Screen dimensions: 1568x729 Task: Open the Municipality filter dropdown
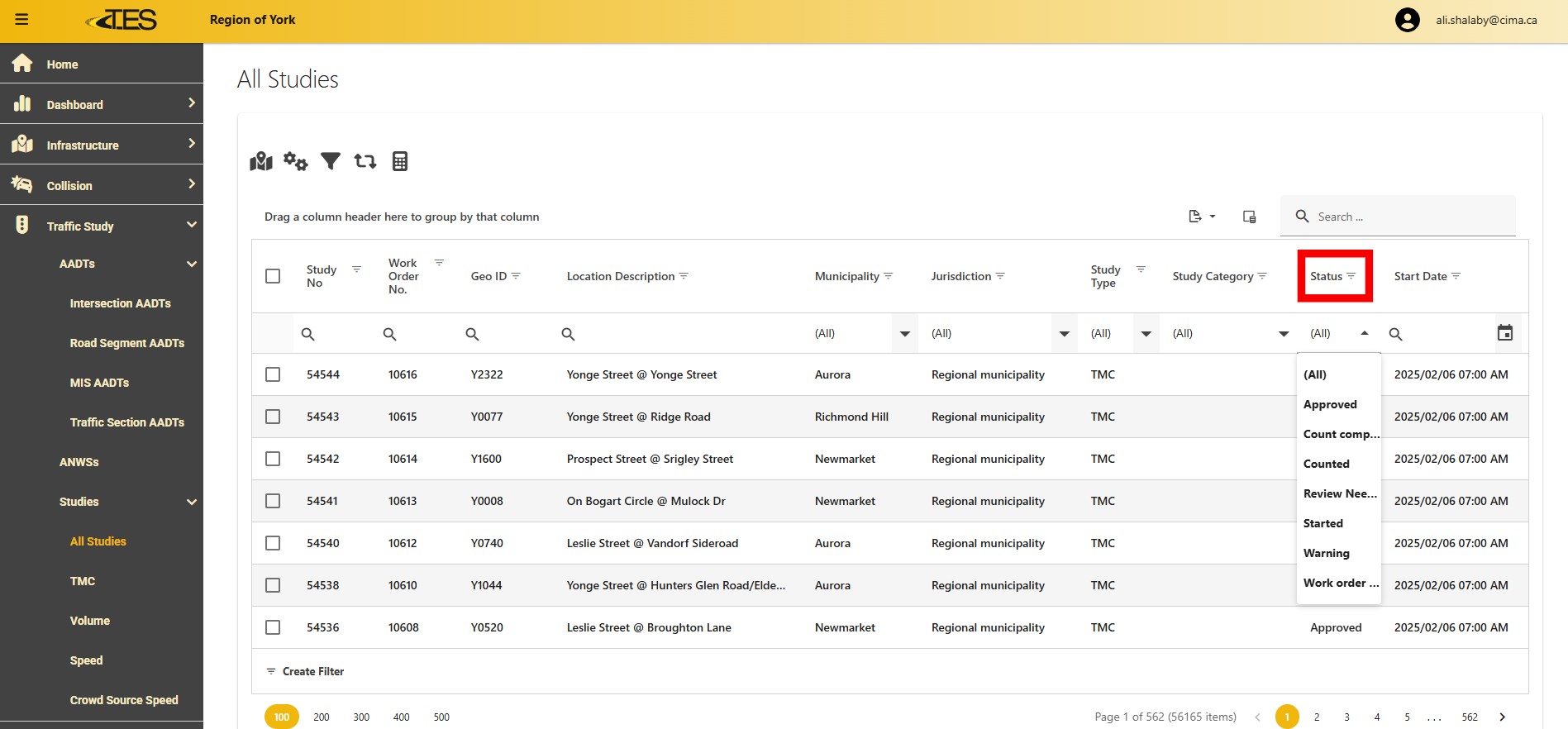point(904,334)
